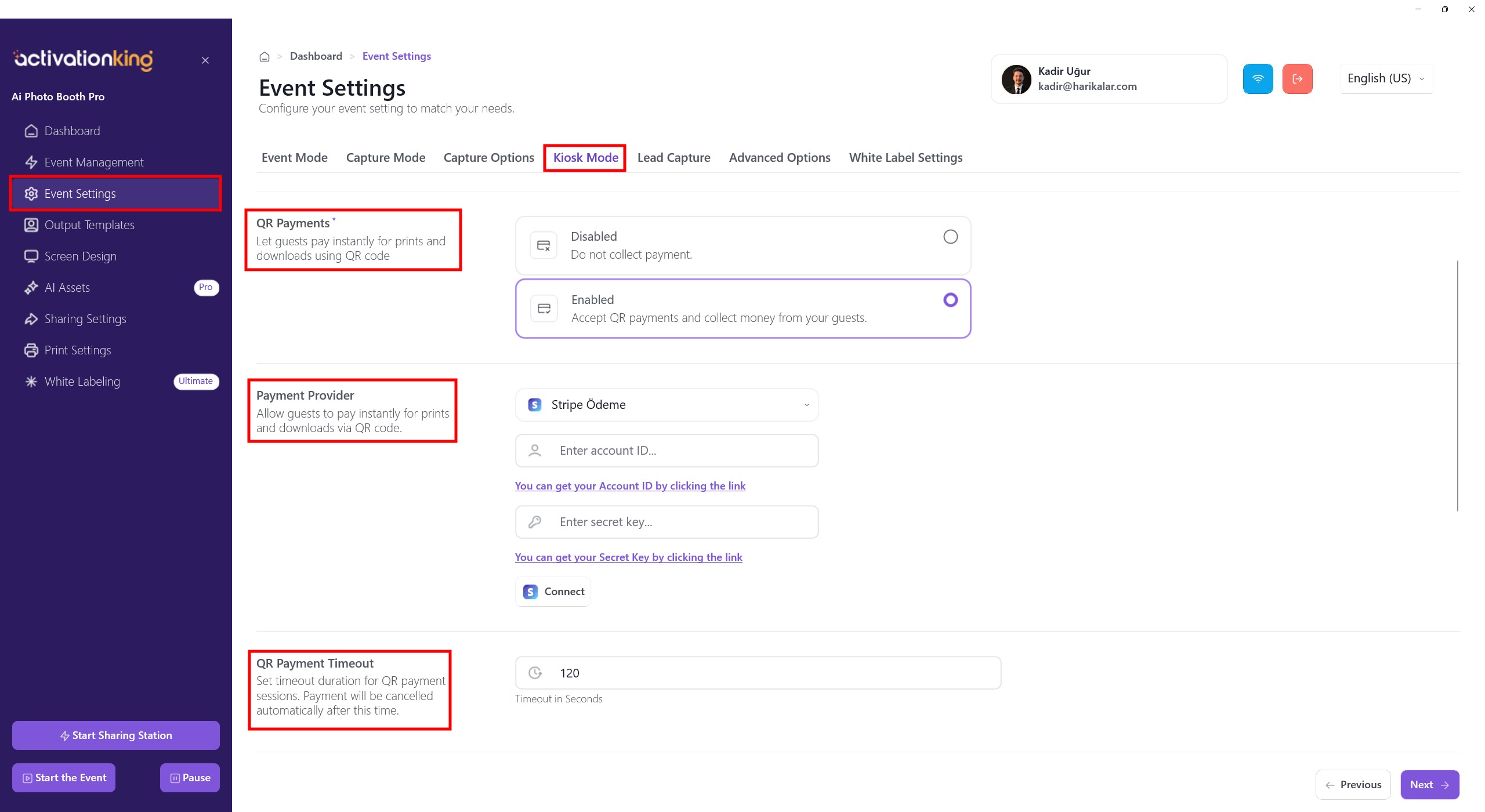
Task: Open AI Assets from sidebar
Action: 67,288
